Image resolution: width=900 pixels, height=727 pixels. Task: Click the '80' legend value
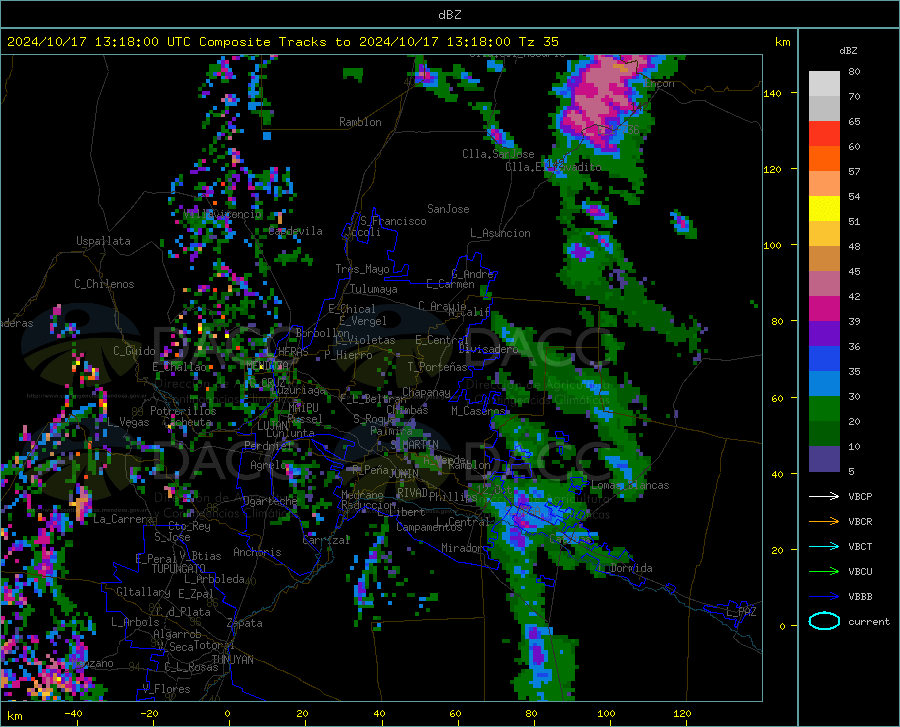pos(854,72)
